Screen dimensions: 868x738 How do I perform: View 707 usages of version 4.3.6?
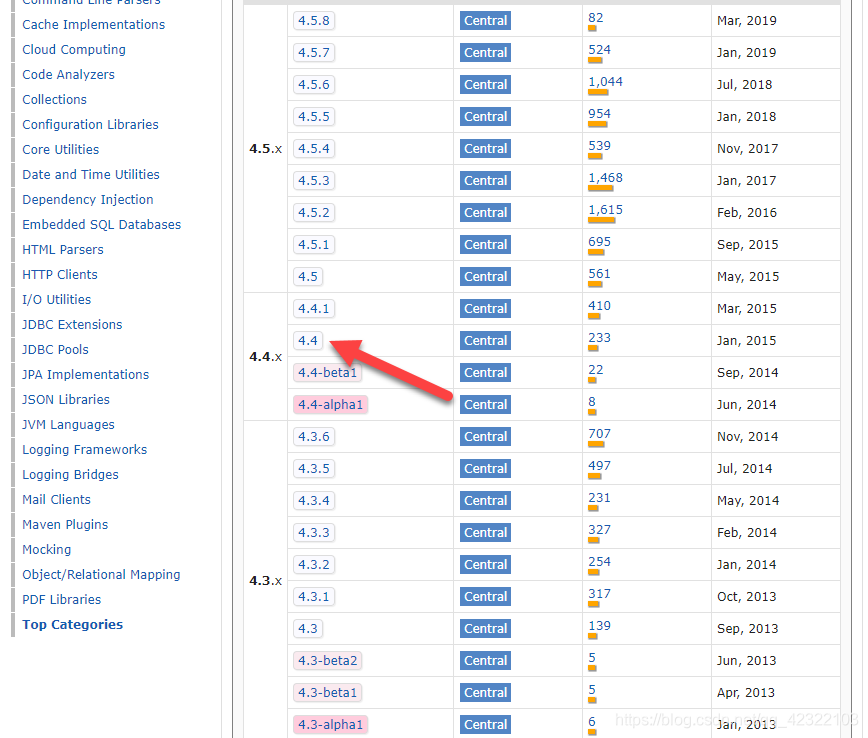coord(599,433)
